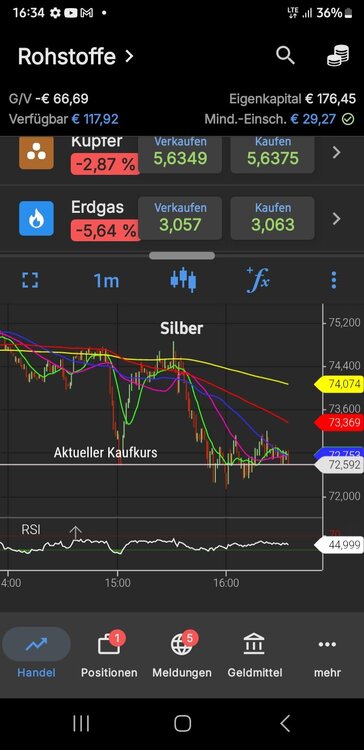Tap the RSI indicator label
The image size is (364, 750).
tap(31, 529)
